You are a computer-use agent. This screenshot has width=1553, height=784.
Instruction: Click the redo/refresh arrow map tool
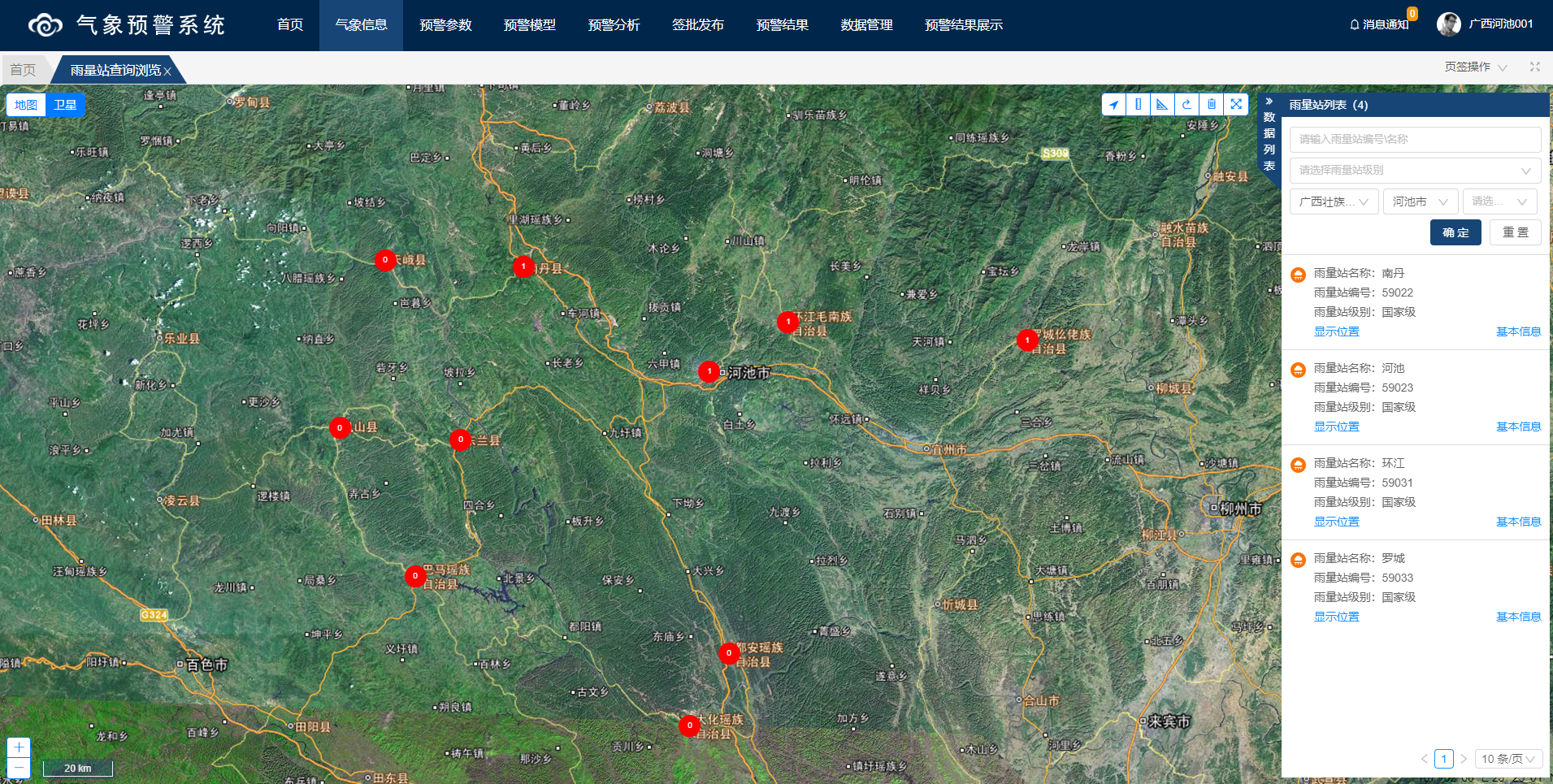click(x=1187, y=104)
